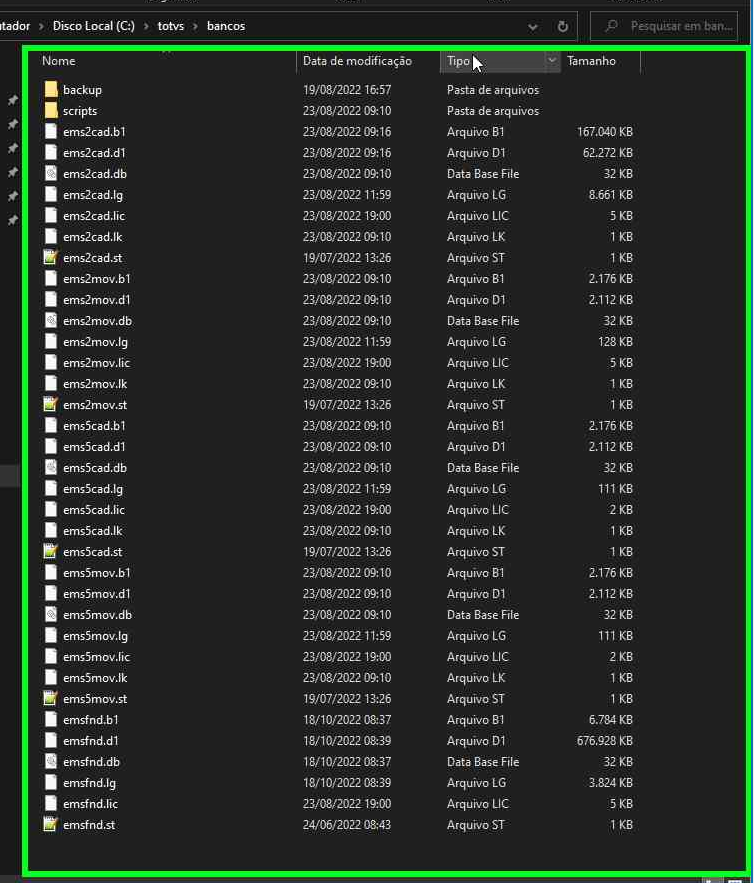Select the emsfnd.db database file icon
The width and height of the screenshot is (754, 883).
tap(51, 761)
